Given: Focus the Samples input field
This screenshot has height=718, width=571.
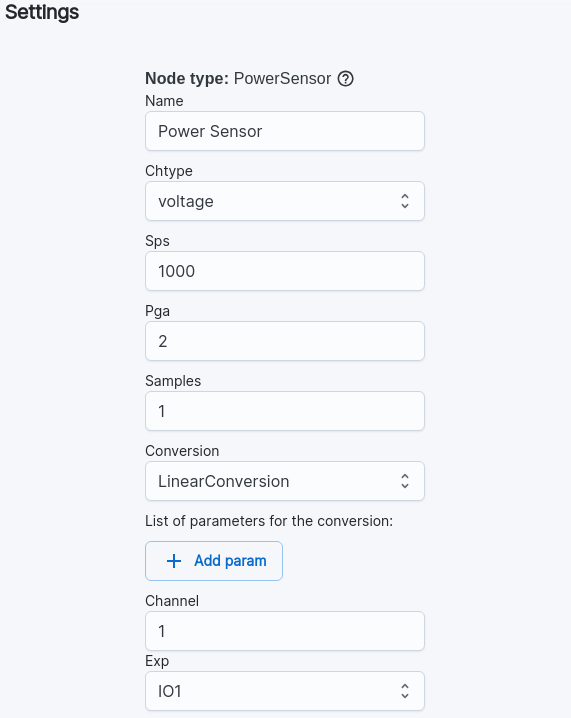Looking at the screenshot, I should 285,411.
